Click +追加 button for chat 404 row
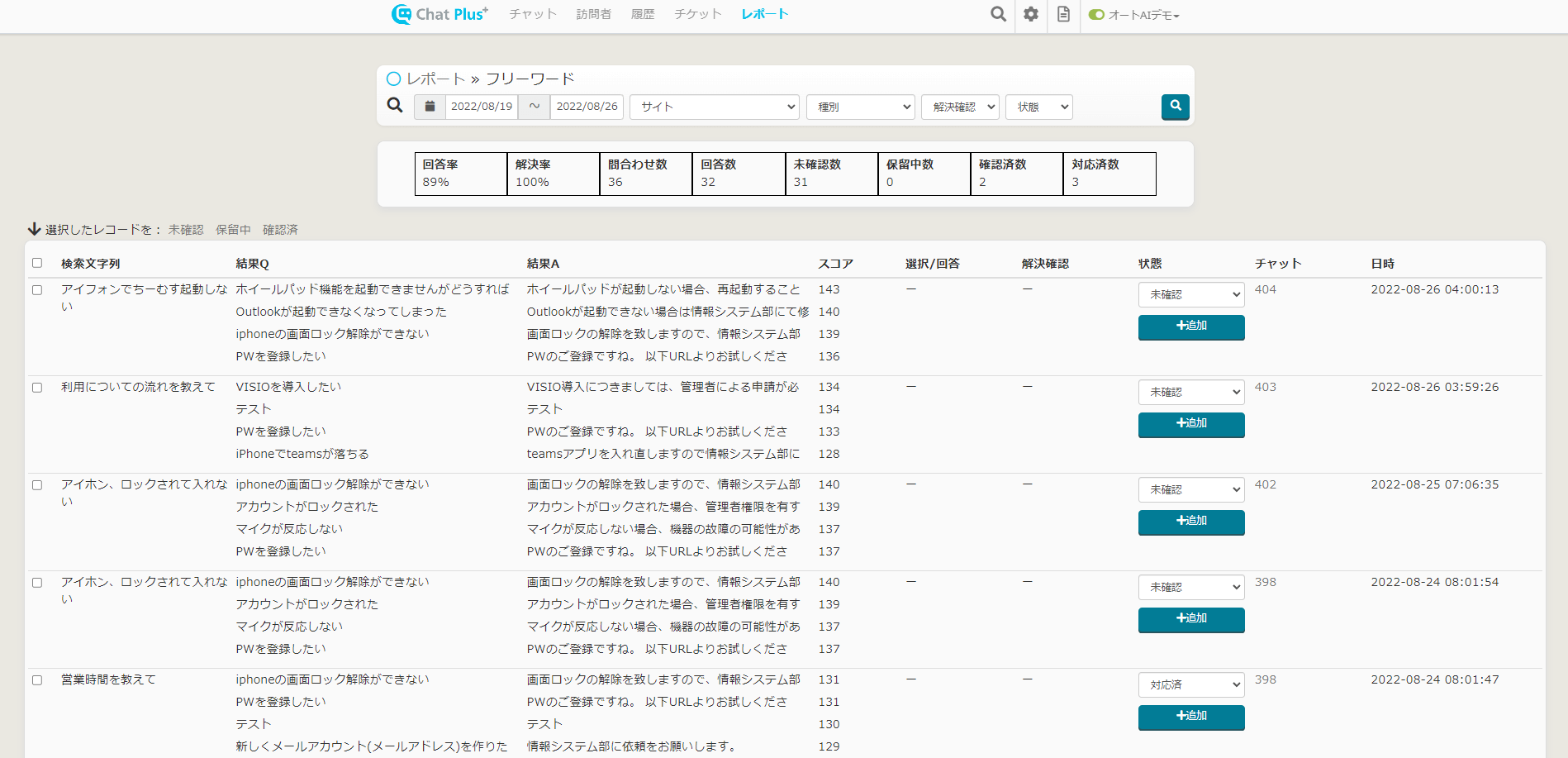 tap(1191, 327)
